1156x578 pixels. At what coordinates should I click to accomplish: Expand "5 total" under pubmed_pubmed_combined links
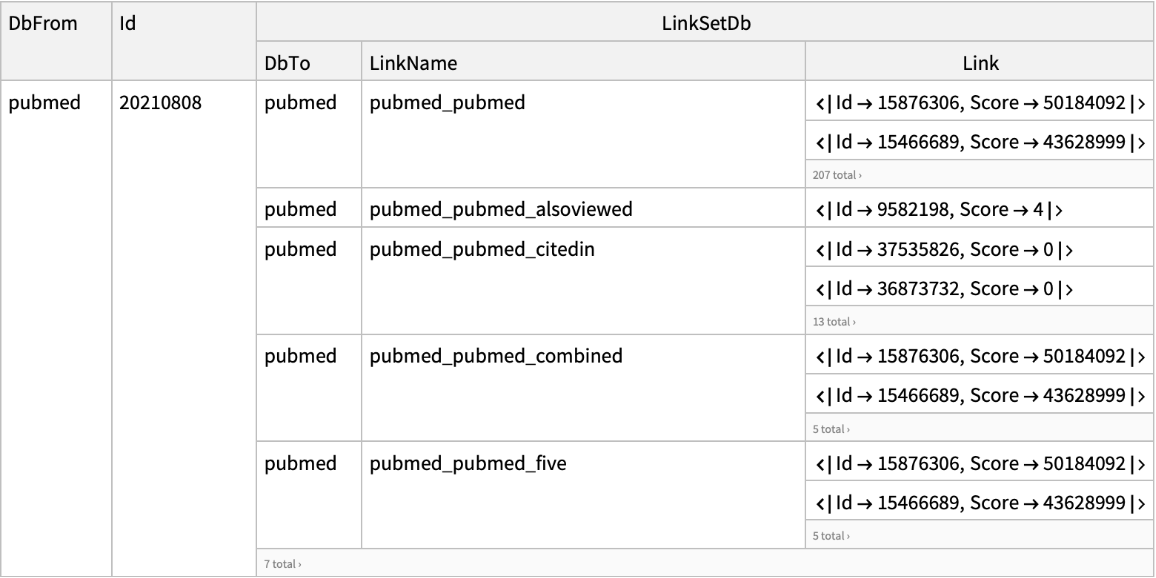click(x=831, y=429)
